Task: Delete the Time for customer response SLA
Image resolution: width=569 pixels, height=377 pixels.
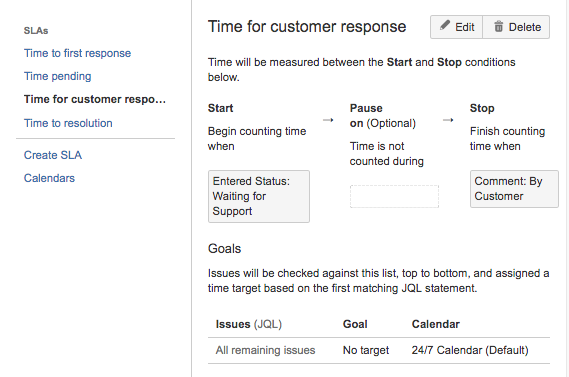Action: pyautogui.click(x=516, y=27)
